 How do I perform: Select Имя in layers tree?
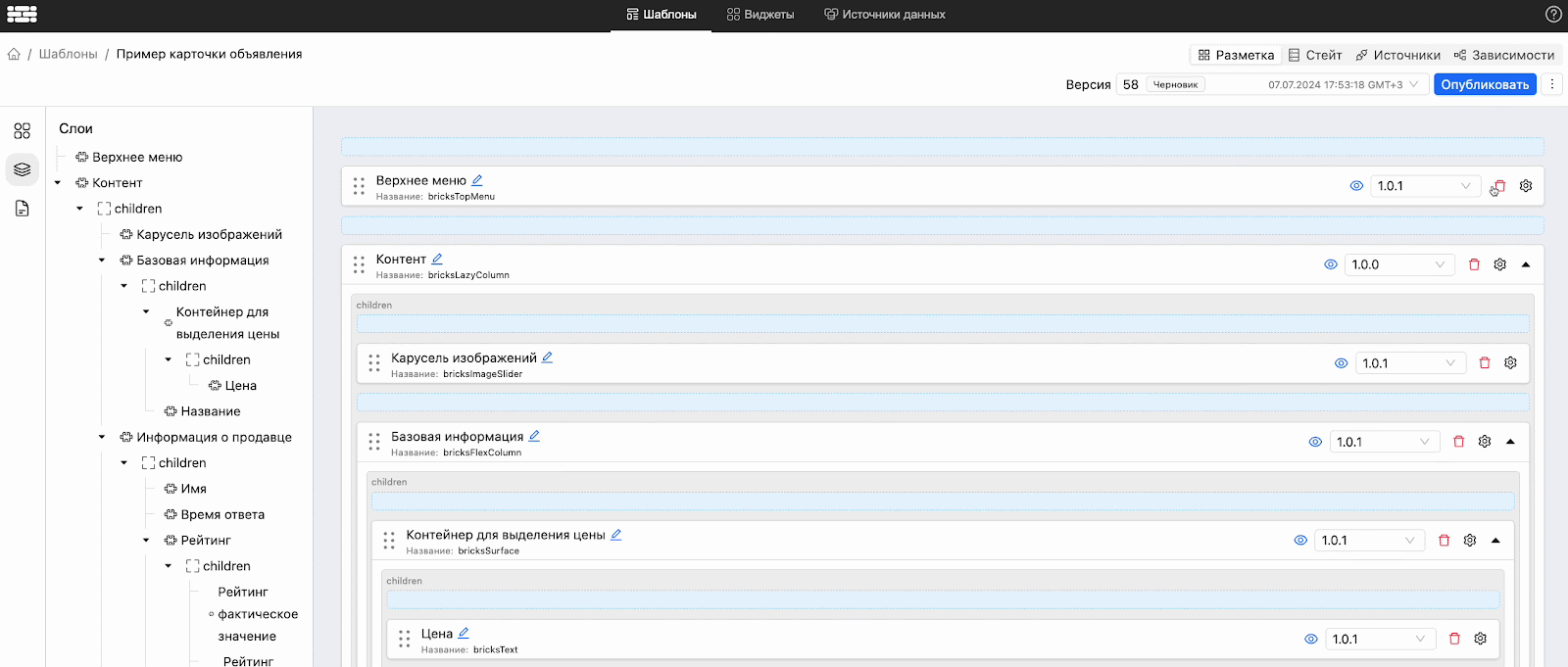click(x=193, y=489)
